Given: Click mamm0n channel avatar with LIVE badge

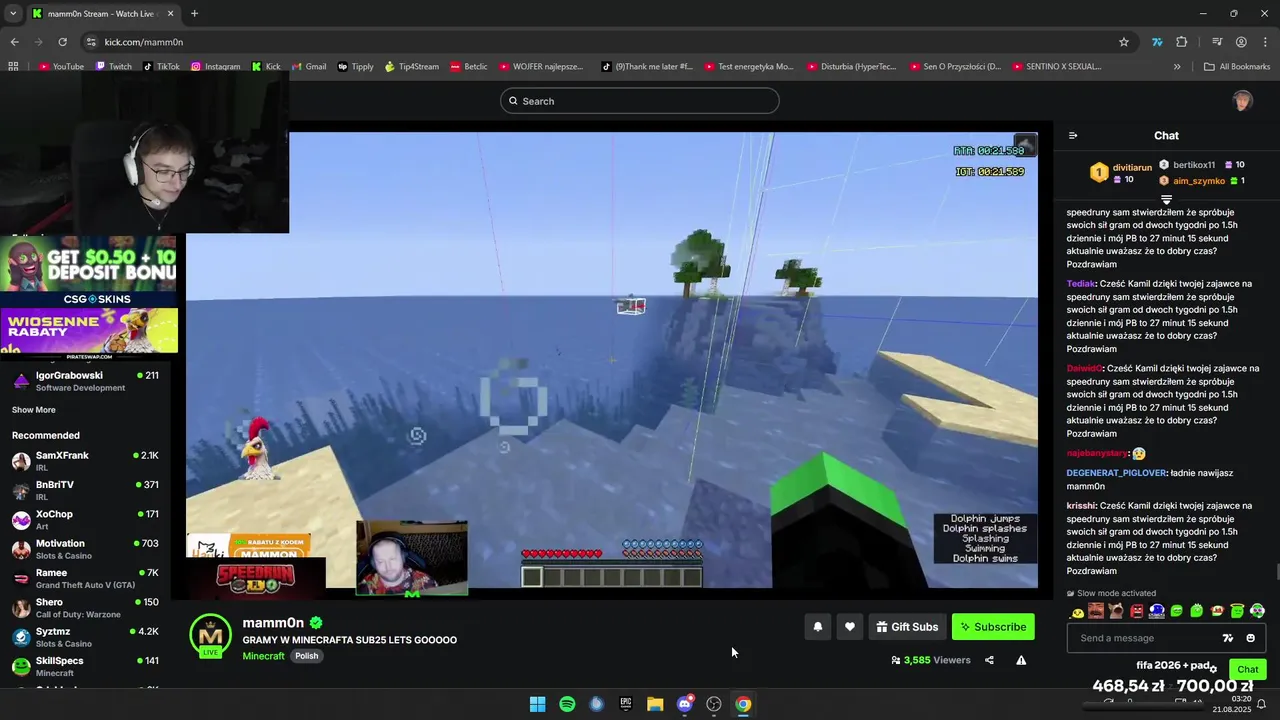Looking at the screenshot, I should [210, 637].
